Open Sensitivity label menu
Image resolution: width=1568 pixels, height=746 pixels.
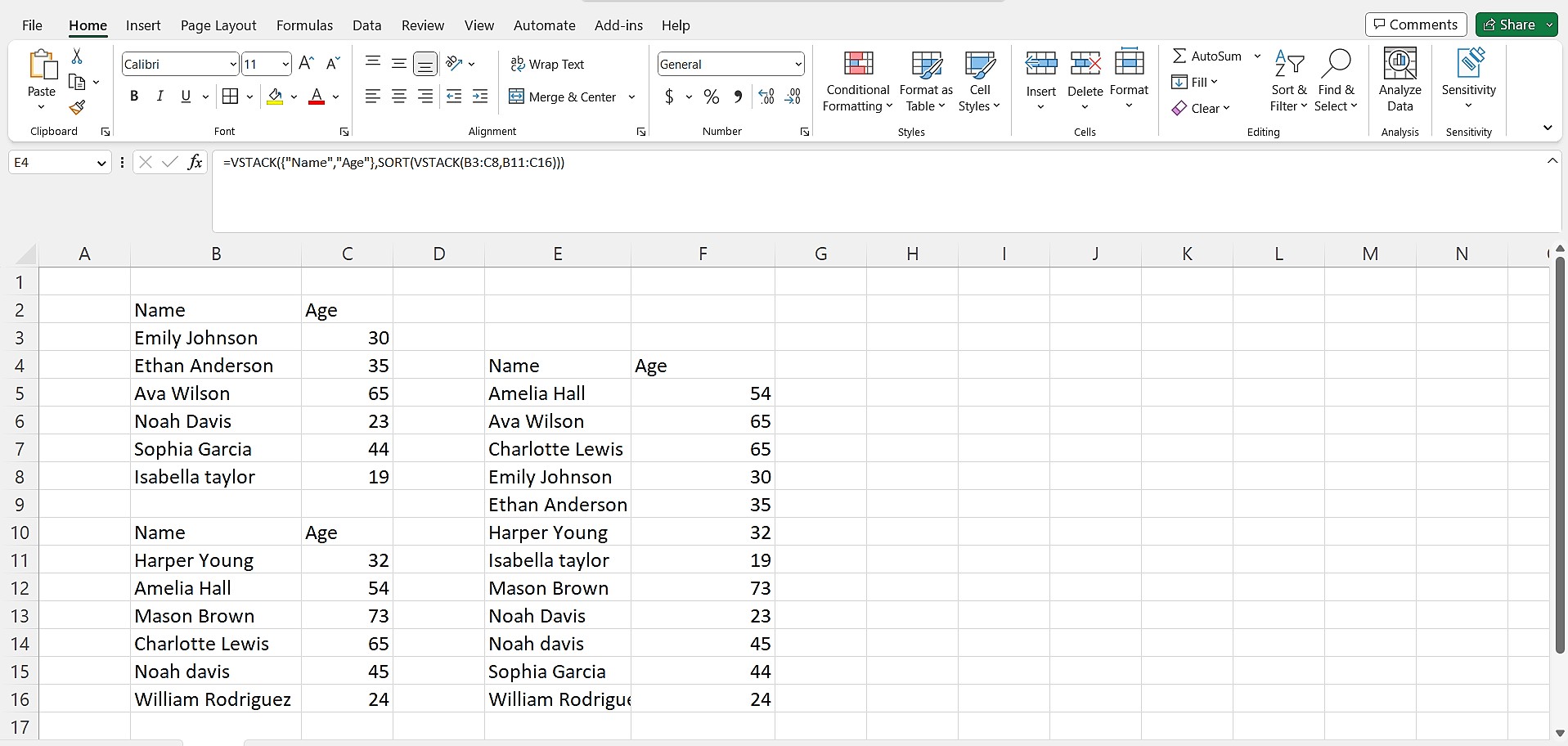pyautogui.click(x=1468, y=79)
